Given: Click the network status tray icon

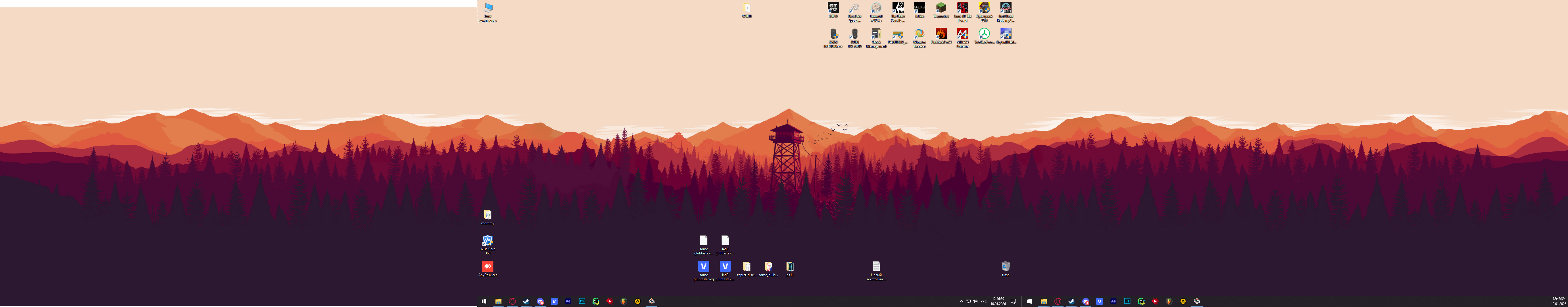Looking at the screenshot, I should [x=968, y=302].
